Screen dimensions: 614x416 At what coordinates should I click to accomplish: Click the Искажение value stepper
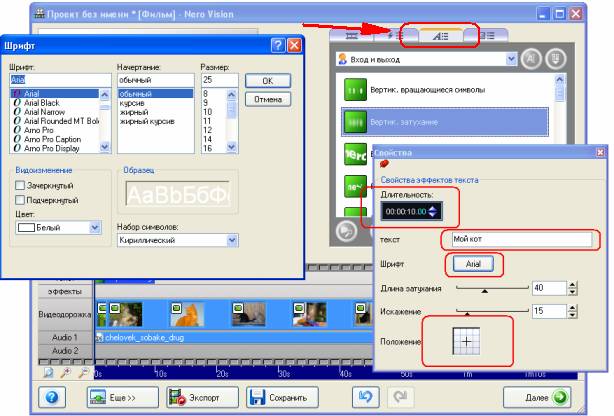572,311
